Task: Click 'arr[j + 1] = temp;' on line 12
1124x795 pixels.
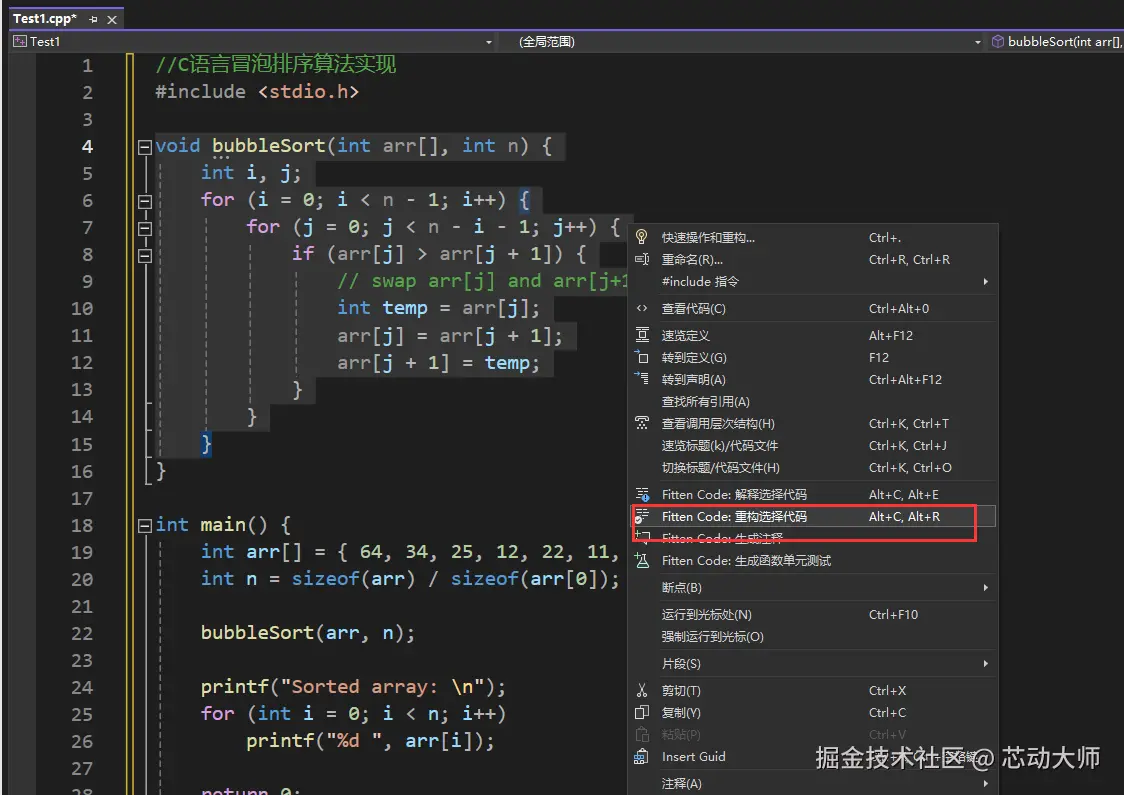Action: (438, 363)
